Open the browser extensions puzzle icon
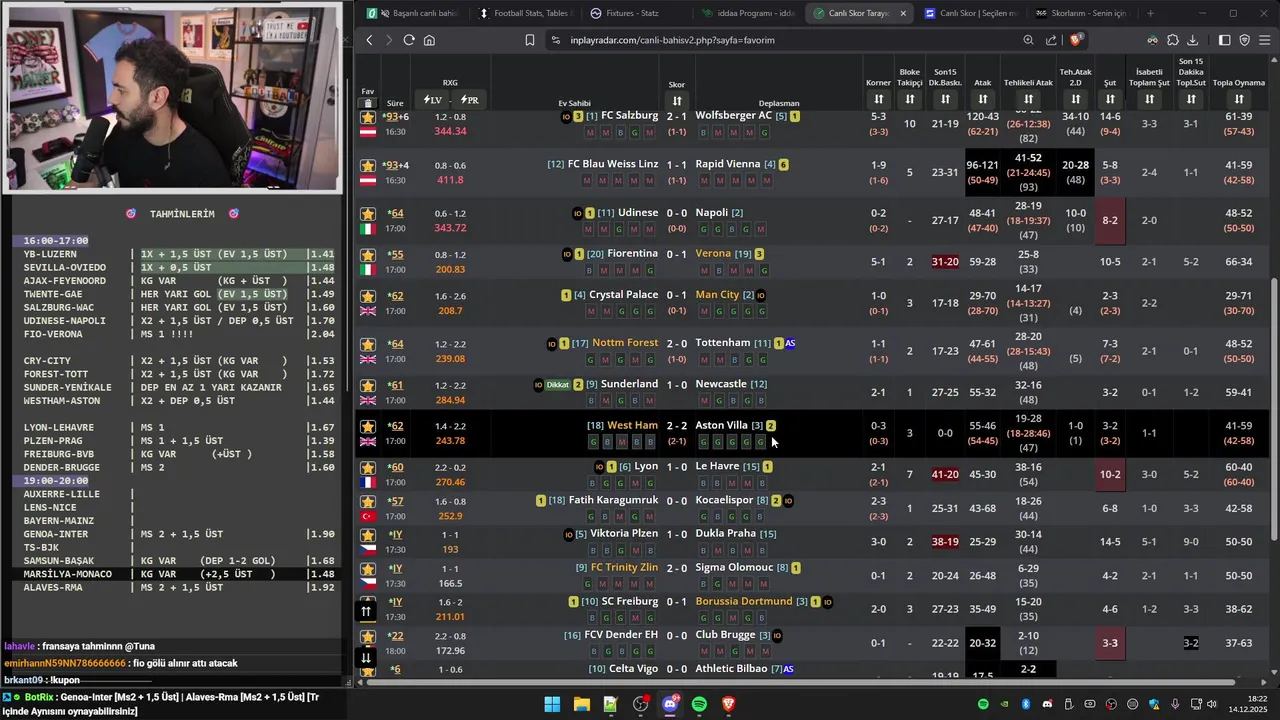 click(x=1173, y=40)
